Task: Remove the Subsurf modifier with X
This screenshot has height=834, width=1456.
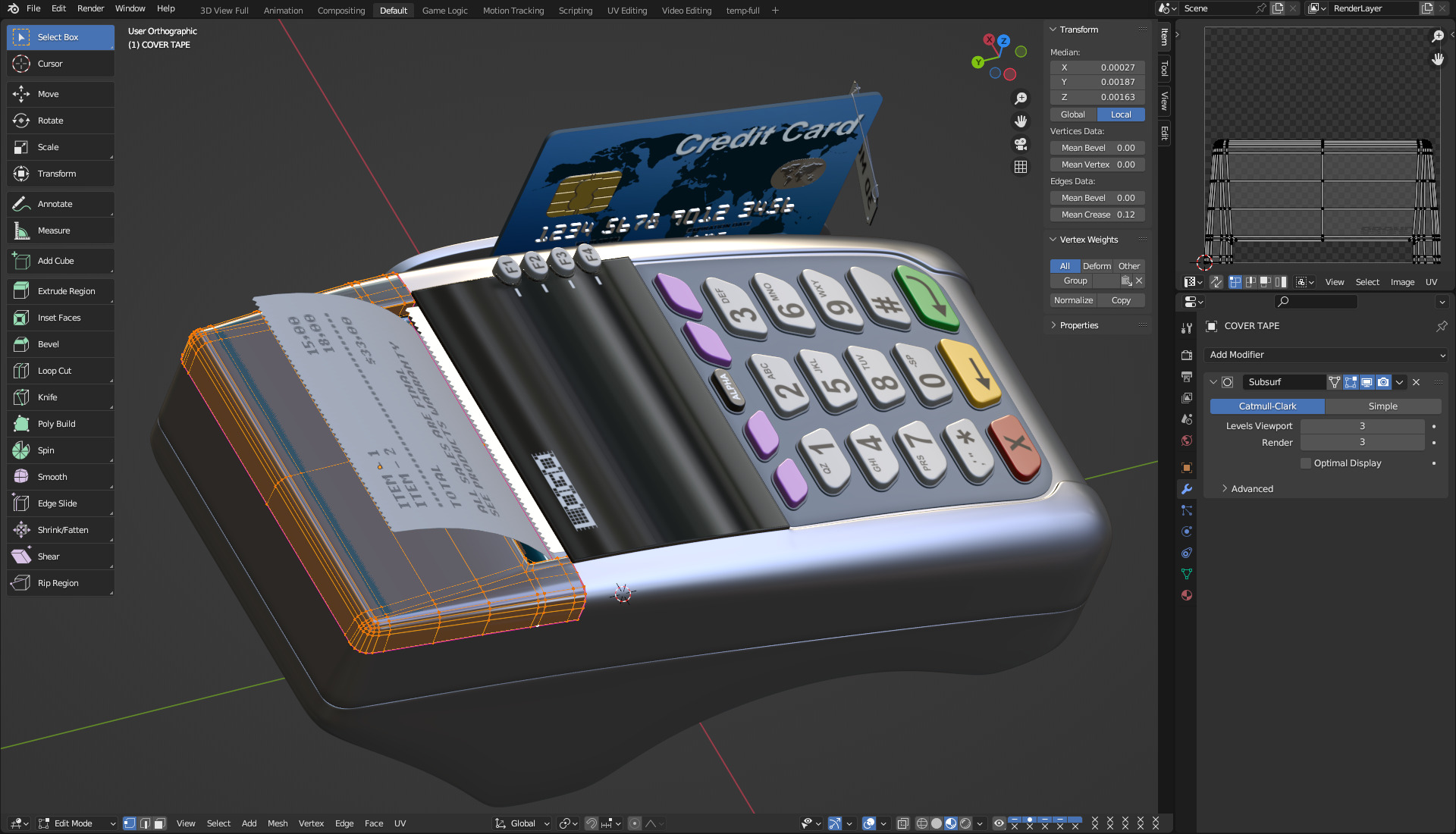Action: pyautogui.click(x=1416, y=382)
